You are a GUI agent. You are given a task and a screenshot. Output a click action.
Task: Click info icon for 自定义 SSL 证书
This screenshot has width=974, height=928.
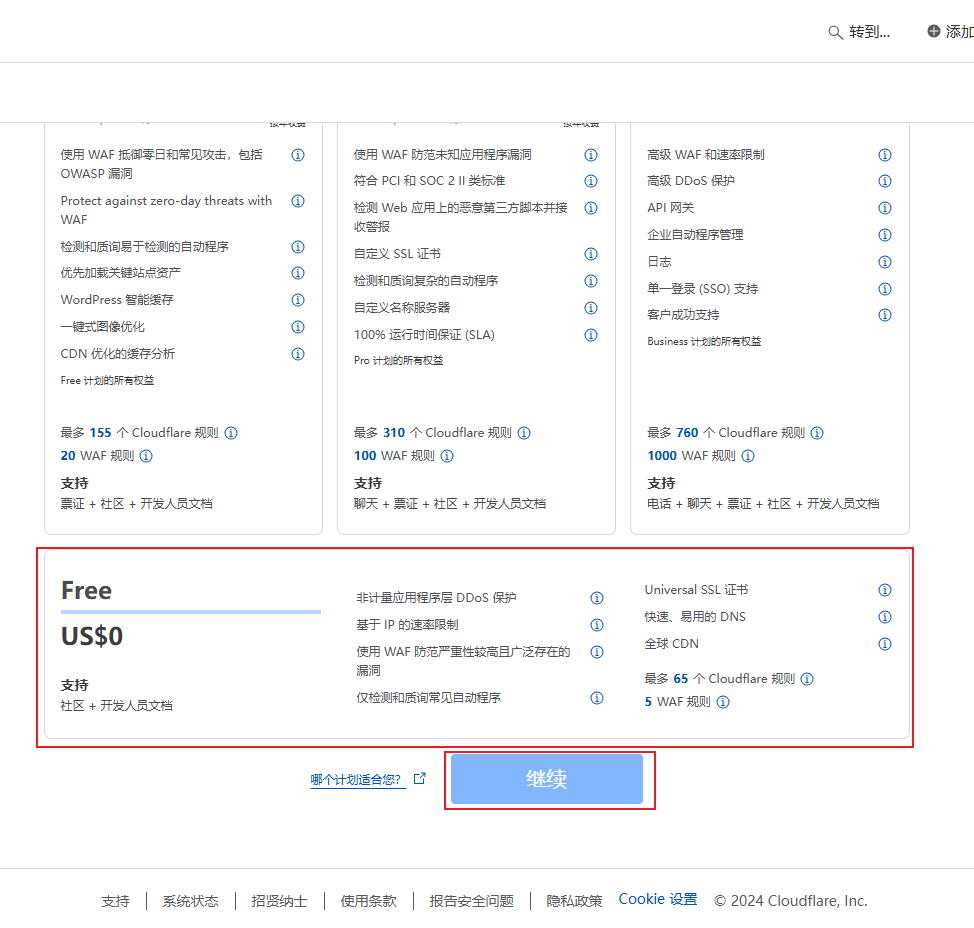pos(591,254)
